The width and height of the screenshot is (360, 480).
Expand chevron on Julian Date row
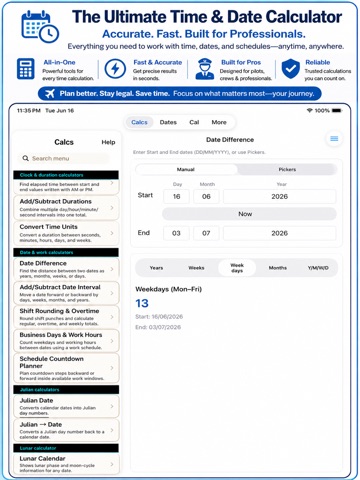point(112,406)
